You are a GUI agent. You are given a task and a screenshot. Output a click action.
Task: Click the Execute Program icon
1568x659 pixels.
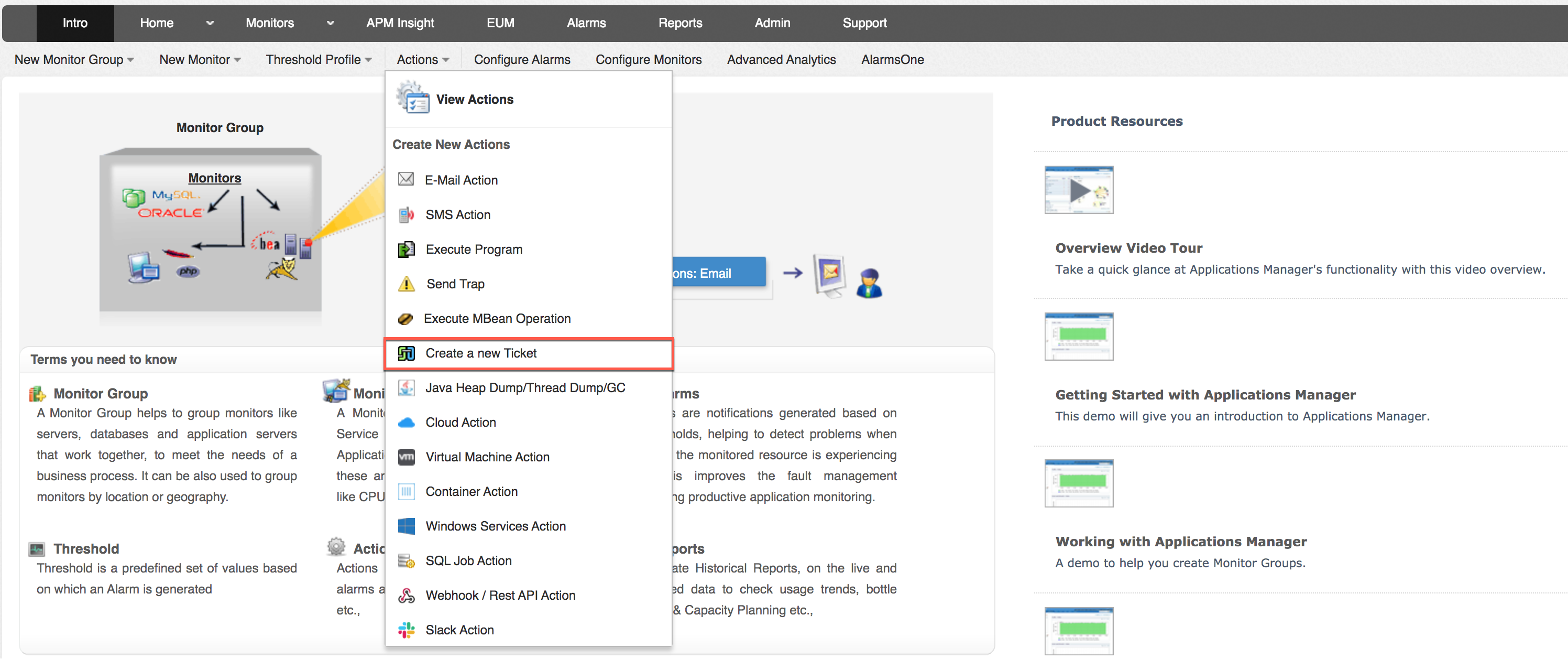pos(405,249)
